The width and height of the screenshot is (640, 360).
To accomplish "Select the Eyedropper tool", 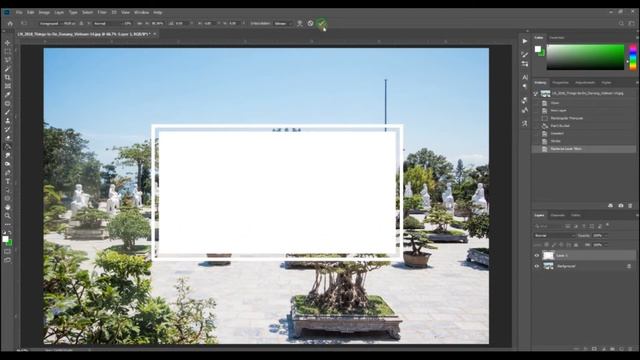I will click(7, 95).
